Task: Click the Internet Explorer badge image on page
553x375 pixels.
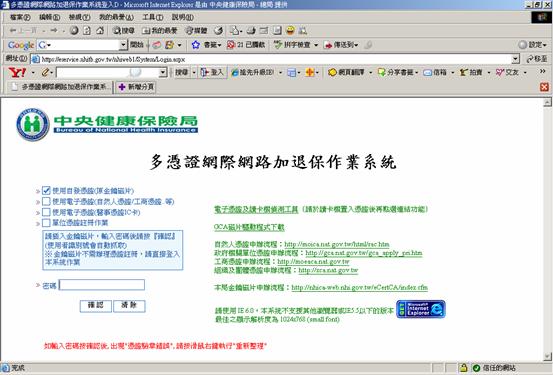Action: tap(421, 309)
